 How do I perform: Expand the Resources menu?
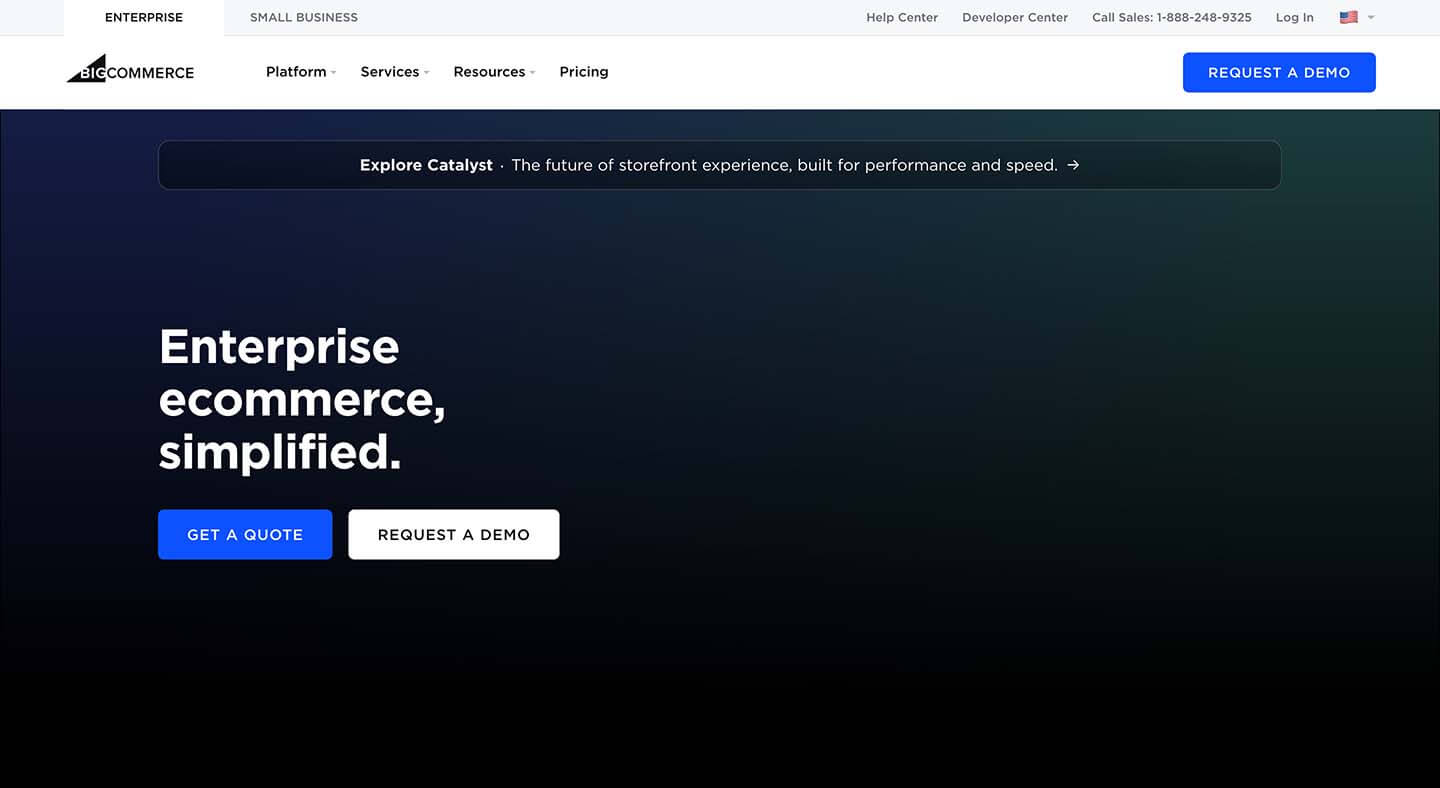(x=494, y=72)
